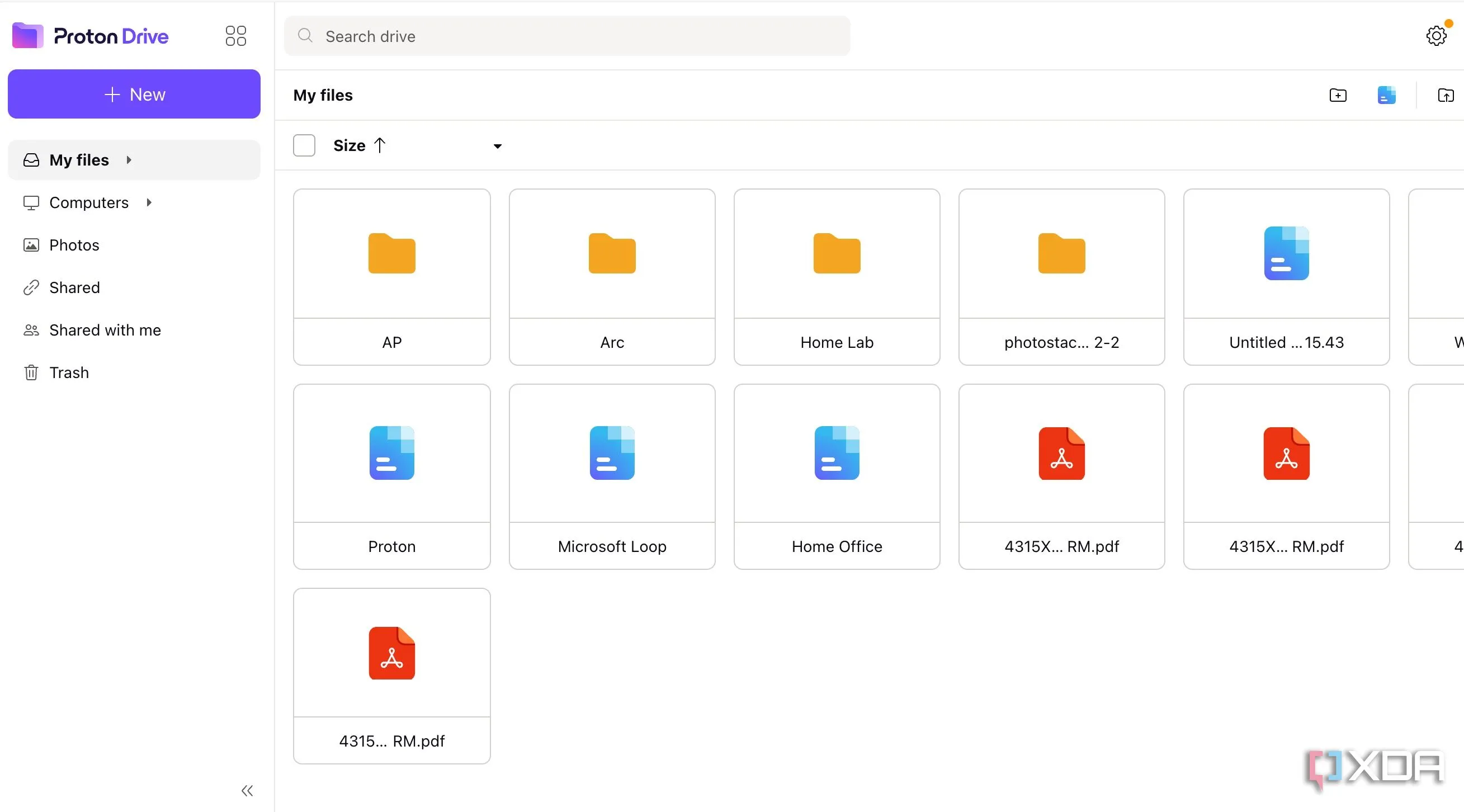Click the My files inbox icon
This screenshot has width=1464, height=812.
[31, 160]
